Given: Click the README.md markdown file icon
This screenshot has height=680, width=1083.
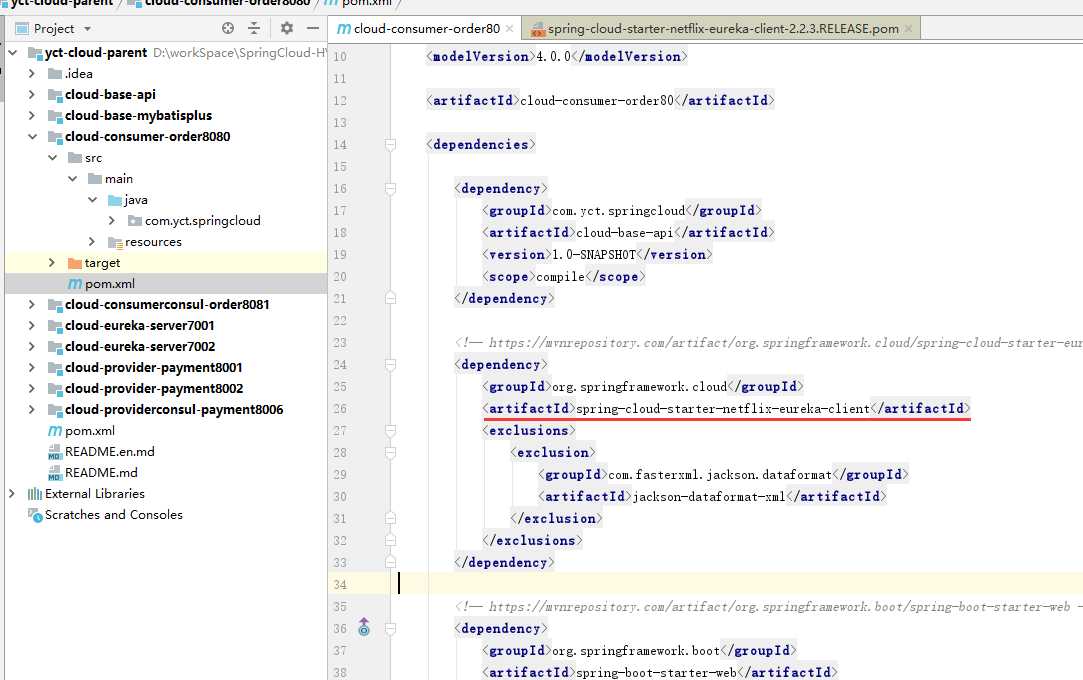Looking at the screenshot, I should 55,473.
